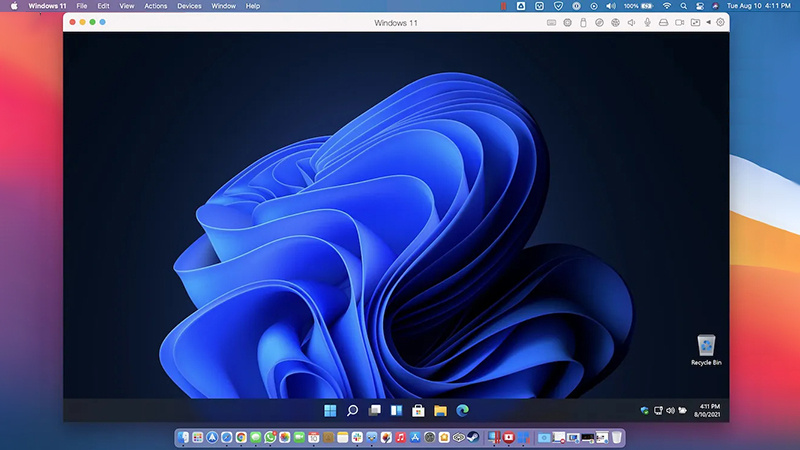Open FaceTime from the Dock
Viewport: 800px width, 450px height.
pyautogui.click(x=299, y=437)
